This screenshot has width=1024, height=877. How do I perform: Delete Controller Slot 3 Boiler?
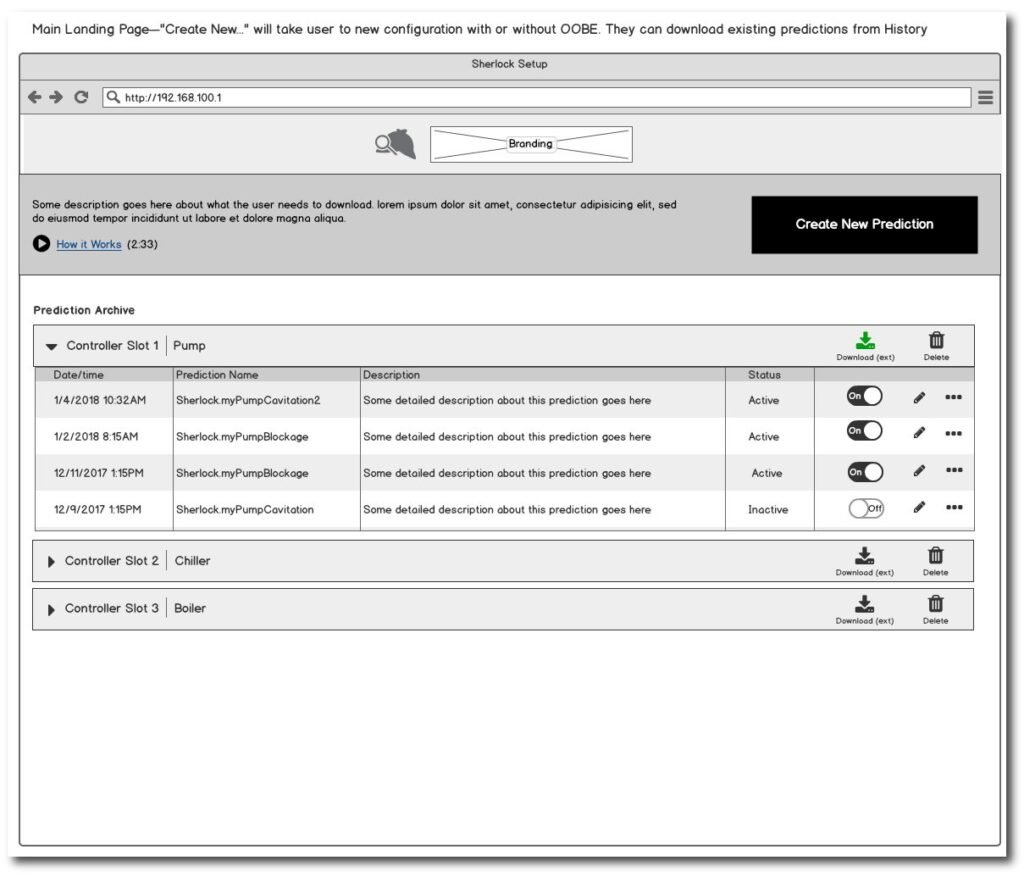click(936, 610)
